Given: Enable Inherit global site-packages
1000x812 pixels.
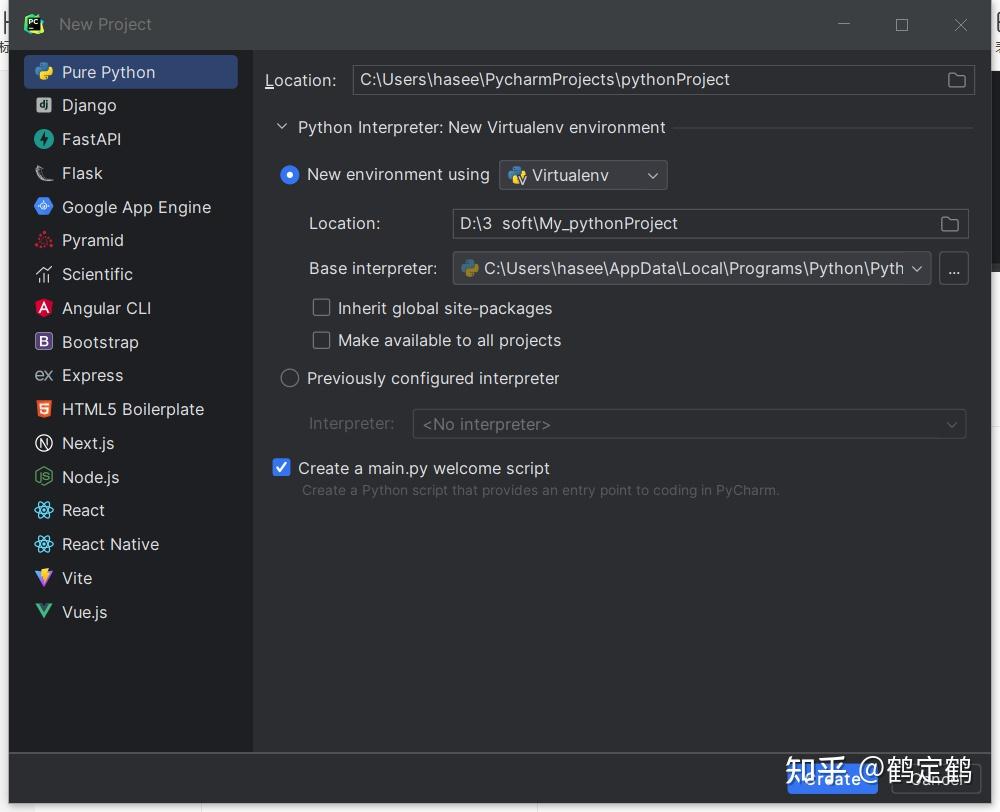Looking at the screenshot, I should 321,308.
